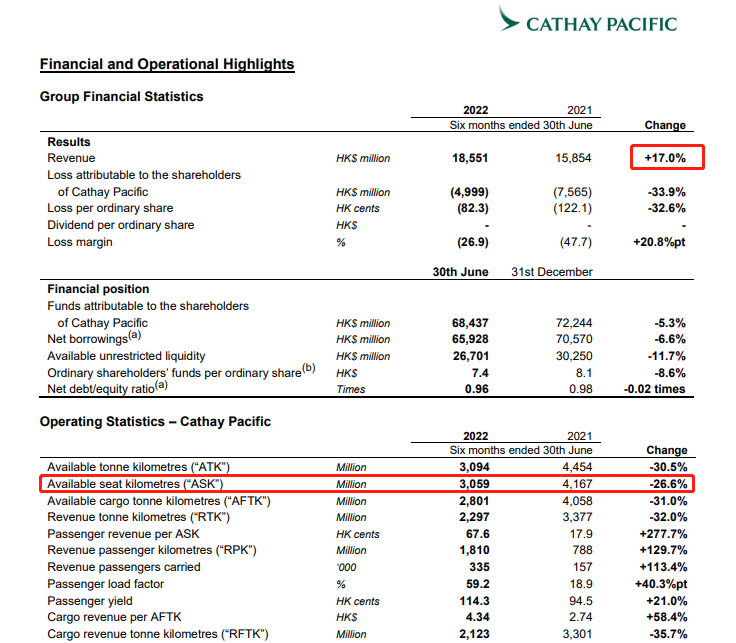Click 'Operating Statistics – Cathay Pacific' heading
Image resolution: width=736 pixels, height=643 pixels.
155,421
